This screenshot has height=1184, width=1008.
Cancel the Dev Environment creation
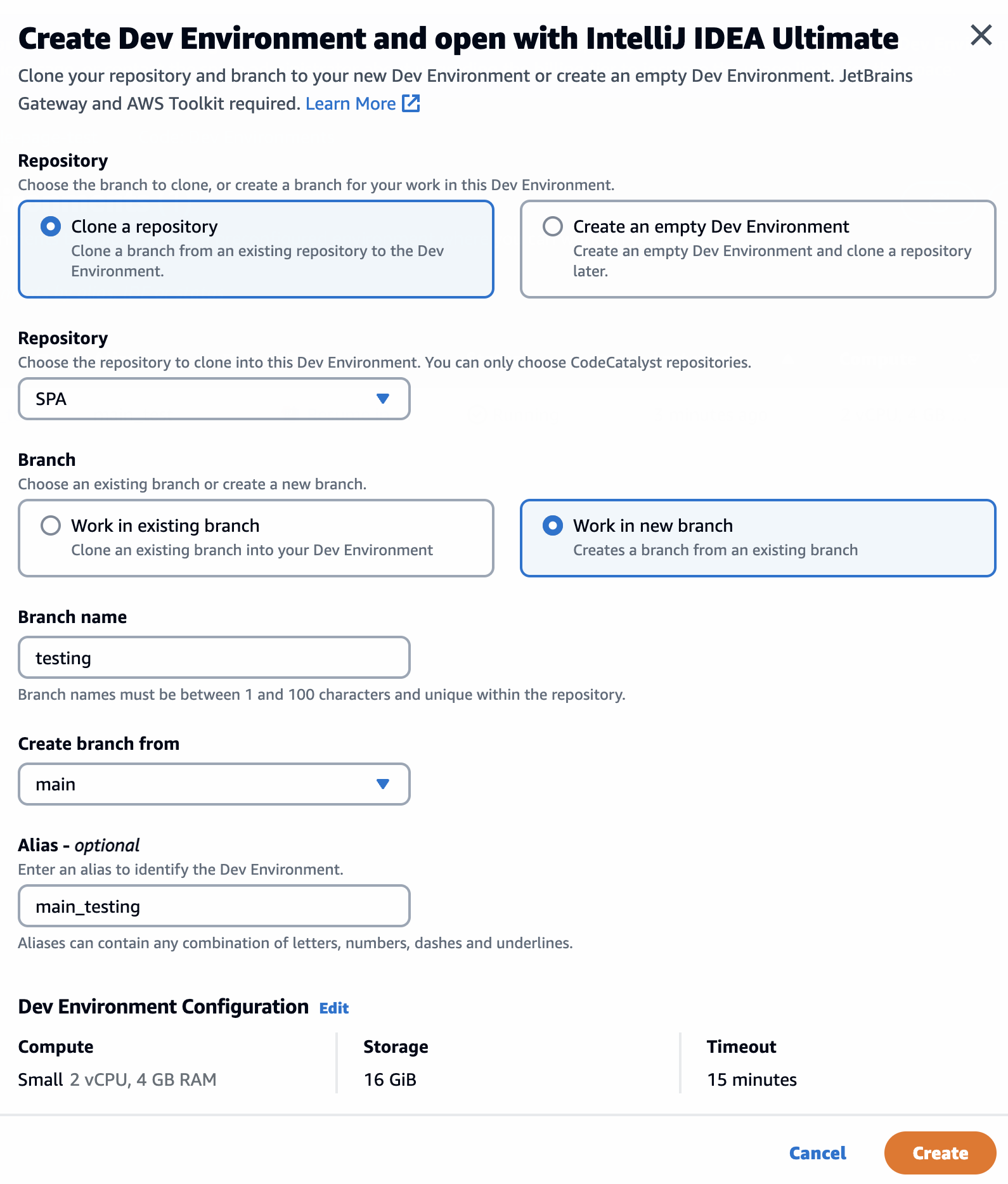[x=817, y=1153]
